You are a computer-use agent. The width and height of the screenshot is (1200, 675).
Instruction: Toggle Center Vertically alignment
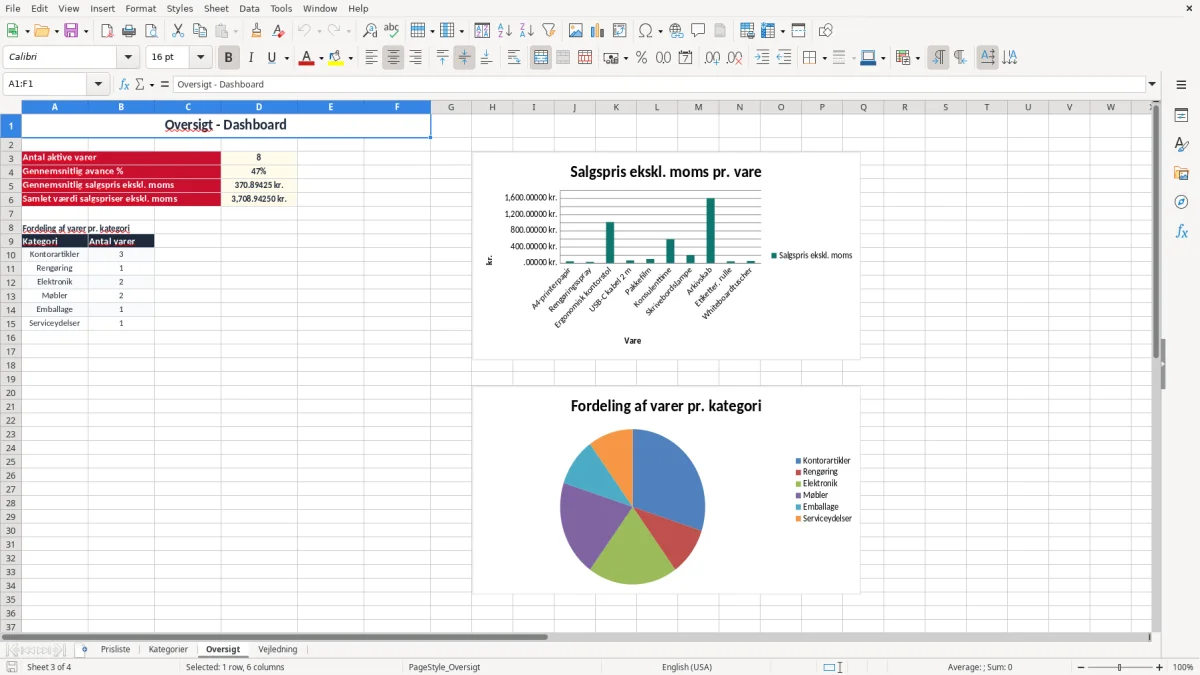pyautogui.click(x=464, y=58)
